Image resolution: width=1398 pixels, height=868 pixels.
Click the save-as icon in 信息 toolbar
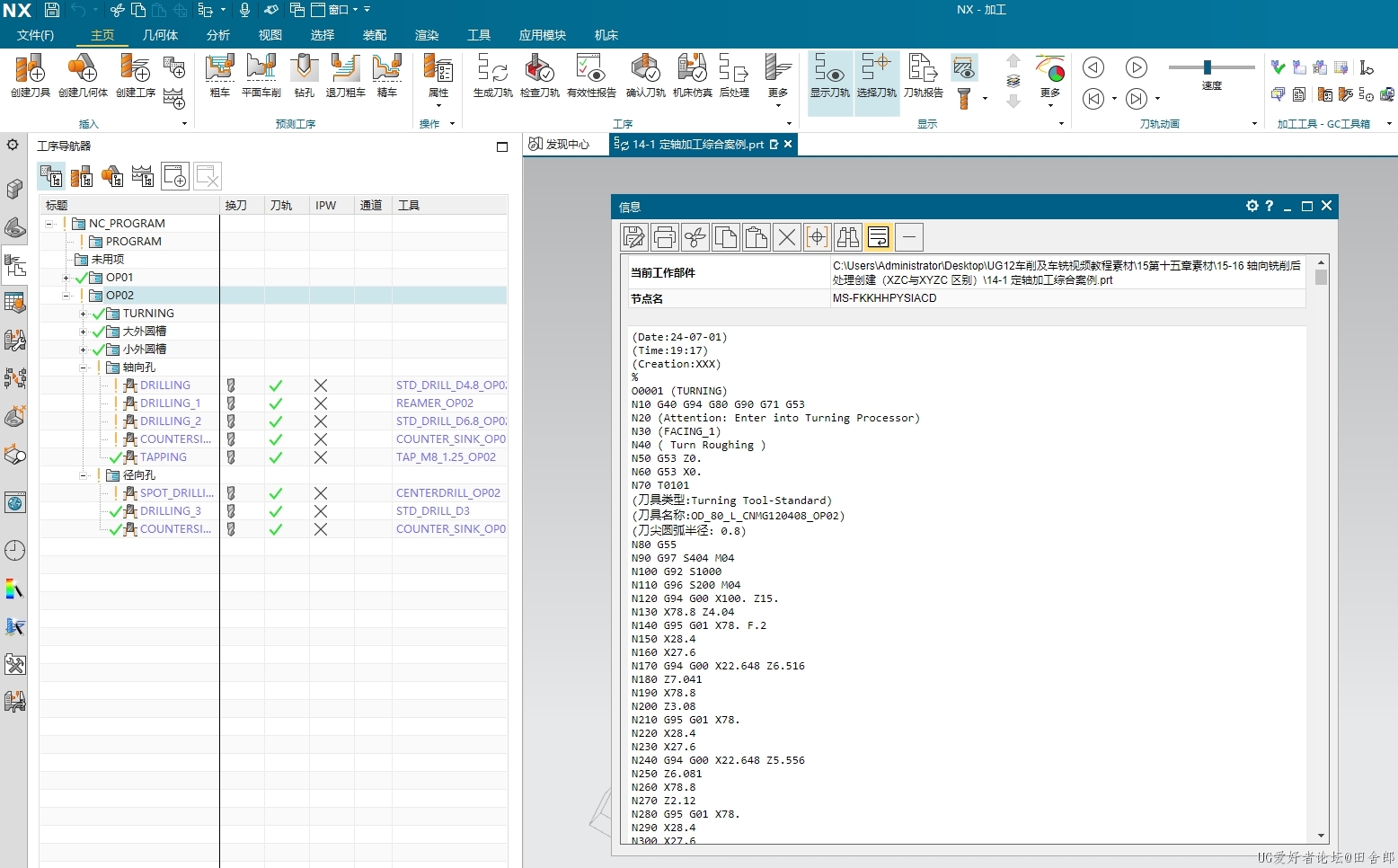(x=634, y=237)
